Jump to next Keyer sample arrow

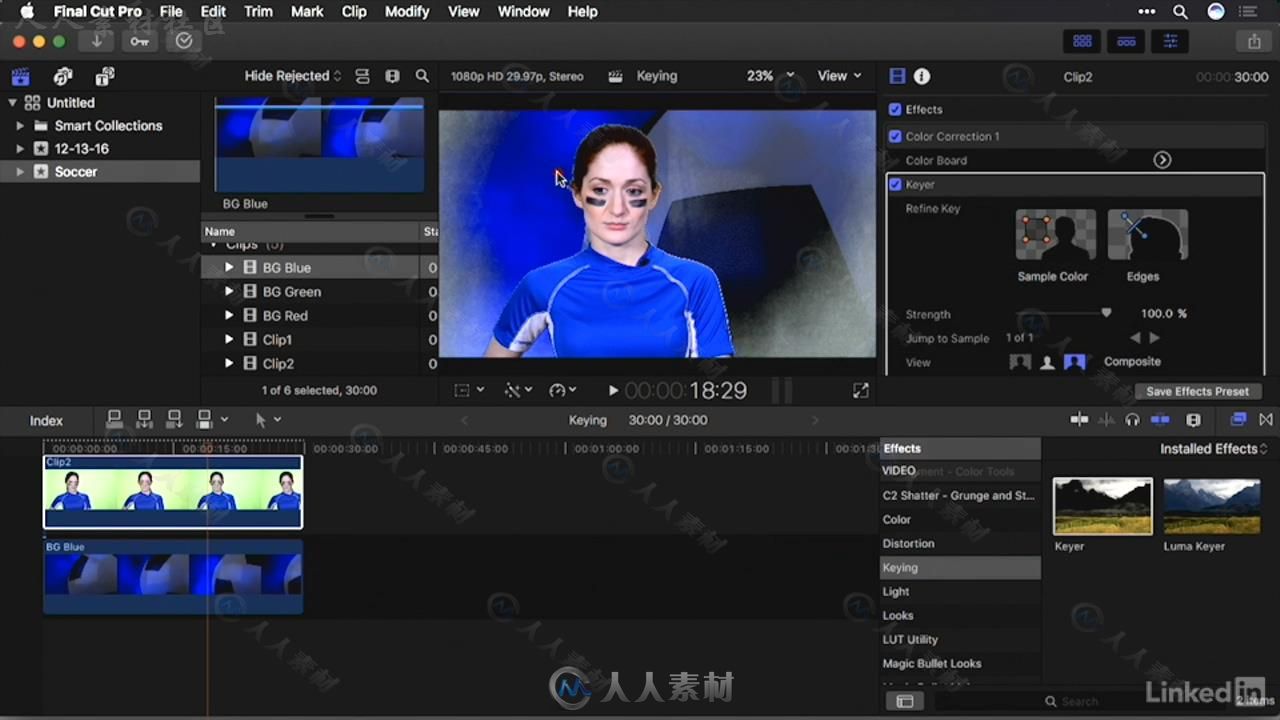pyautogui.click(x=1154, y=338)
